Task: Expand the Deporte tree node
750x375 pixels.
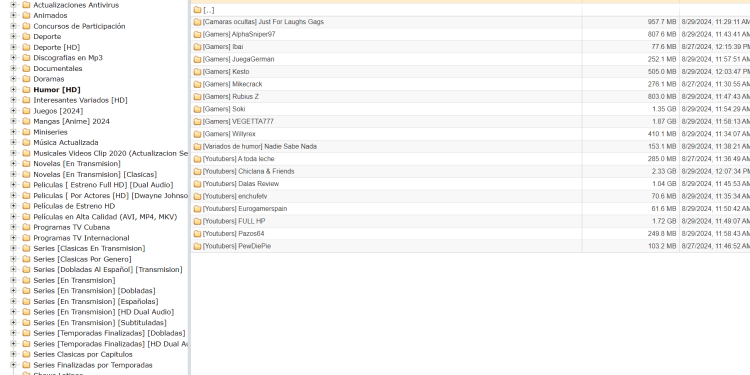Action: pos(13,36)
